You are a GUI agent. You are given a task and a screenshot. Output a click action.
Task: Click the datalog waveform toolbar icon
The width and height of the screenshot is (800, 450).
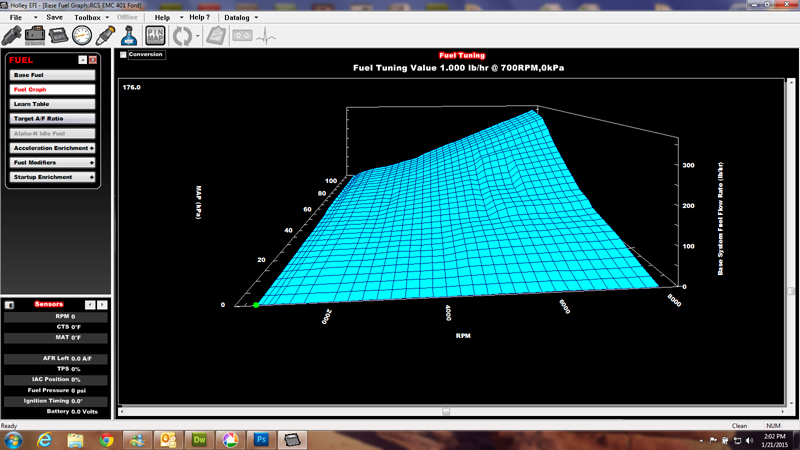coord(266,36)
